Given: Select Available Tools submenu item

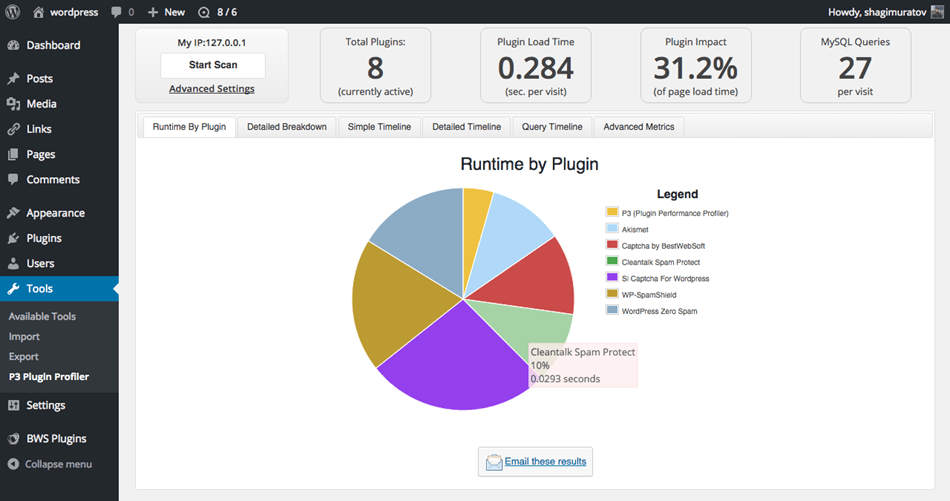Looking at the screenshot, I should click(42, 316).
